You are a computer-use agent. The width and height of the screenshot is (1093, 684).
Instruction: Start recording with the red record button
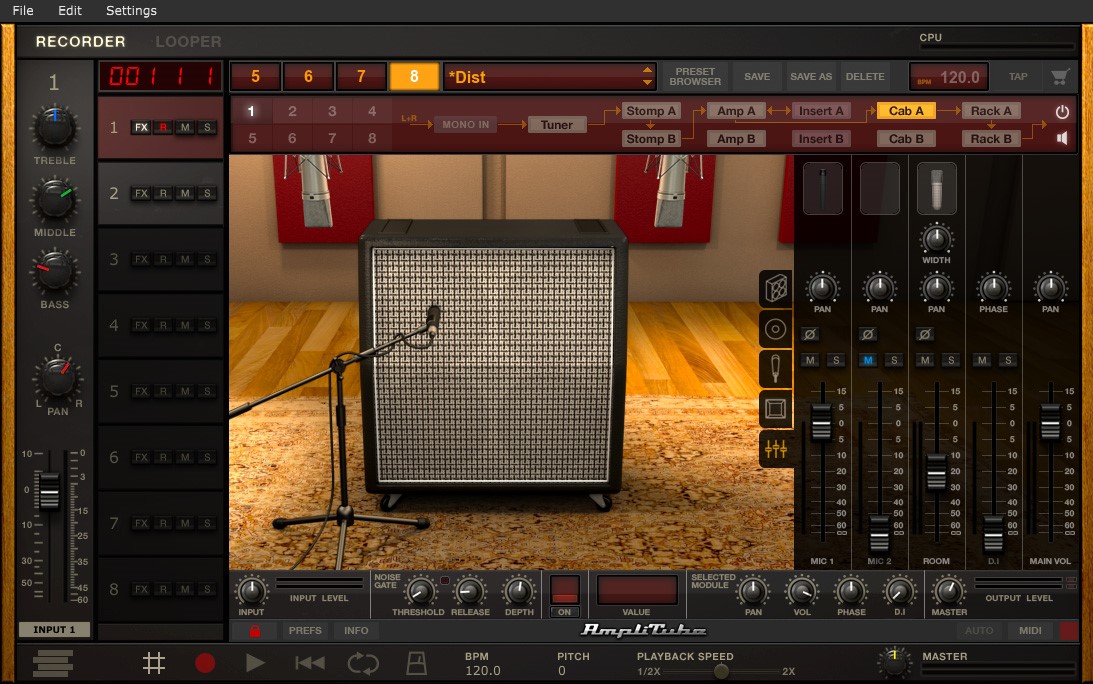pos(205,663)
